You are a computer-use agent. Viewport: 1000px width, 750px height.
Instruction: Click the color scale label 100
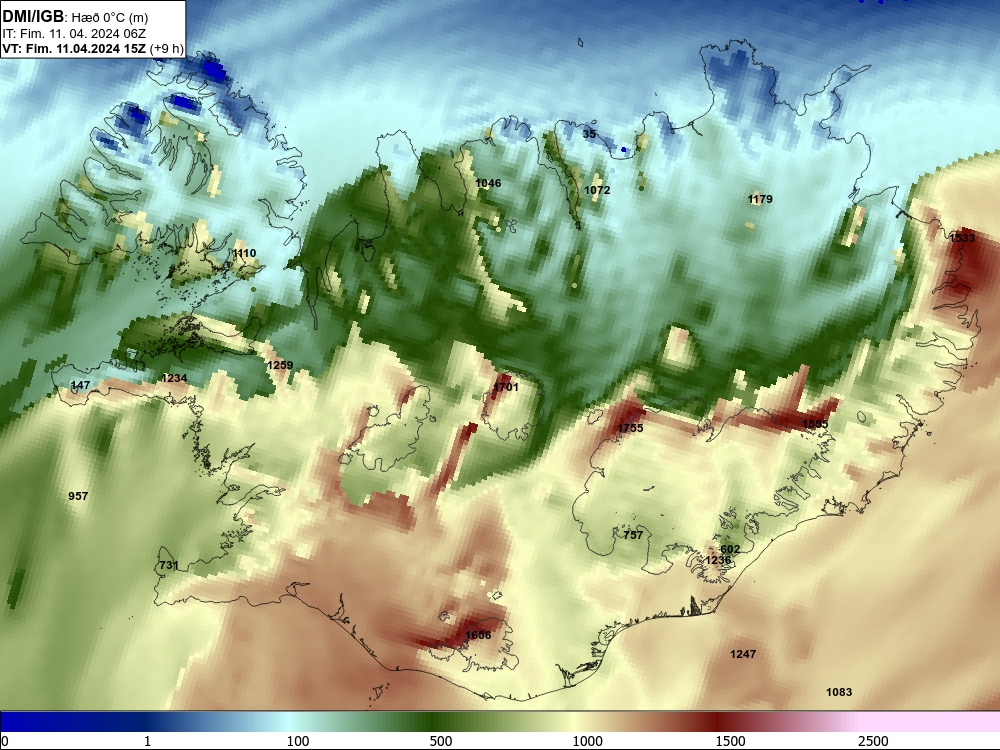tap(298, 741)
